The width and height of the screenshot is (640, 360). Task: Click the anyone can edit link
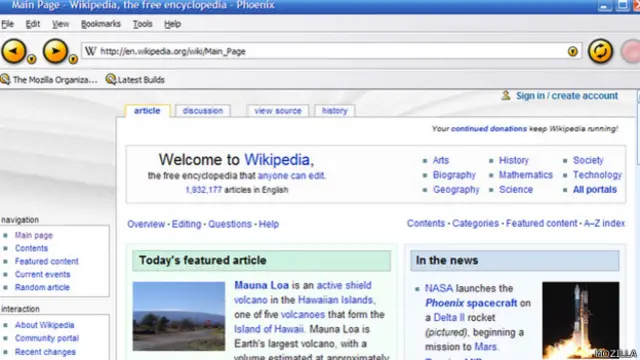coord(291,176)
